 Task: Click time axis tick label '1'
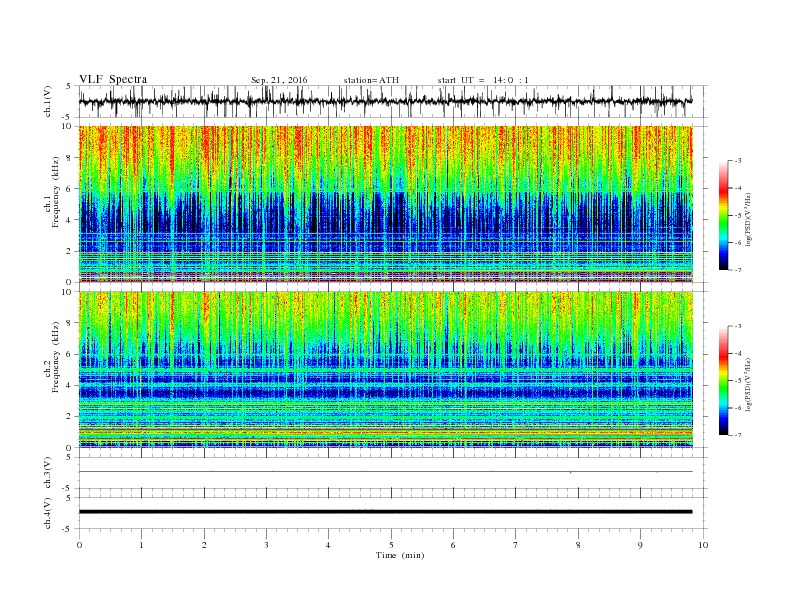point(141,545)
